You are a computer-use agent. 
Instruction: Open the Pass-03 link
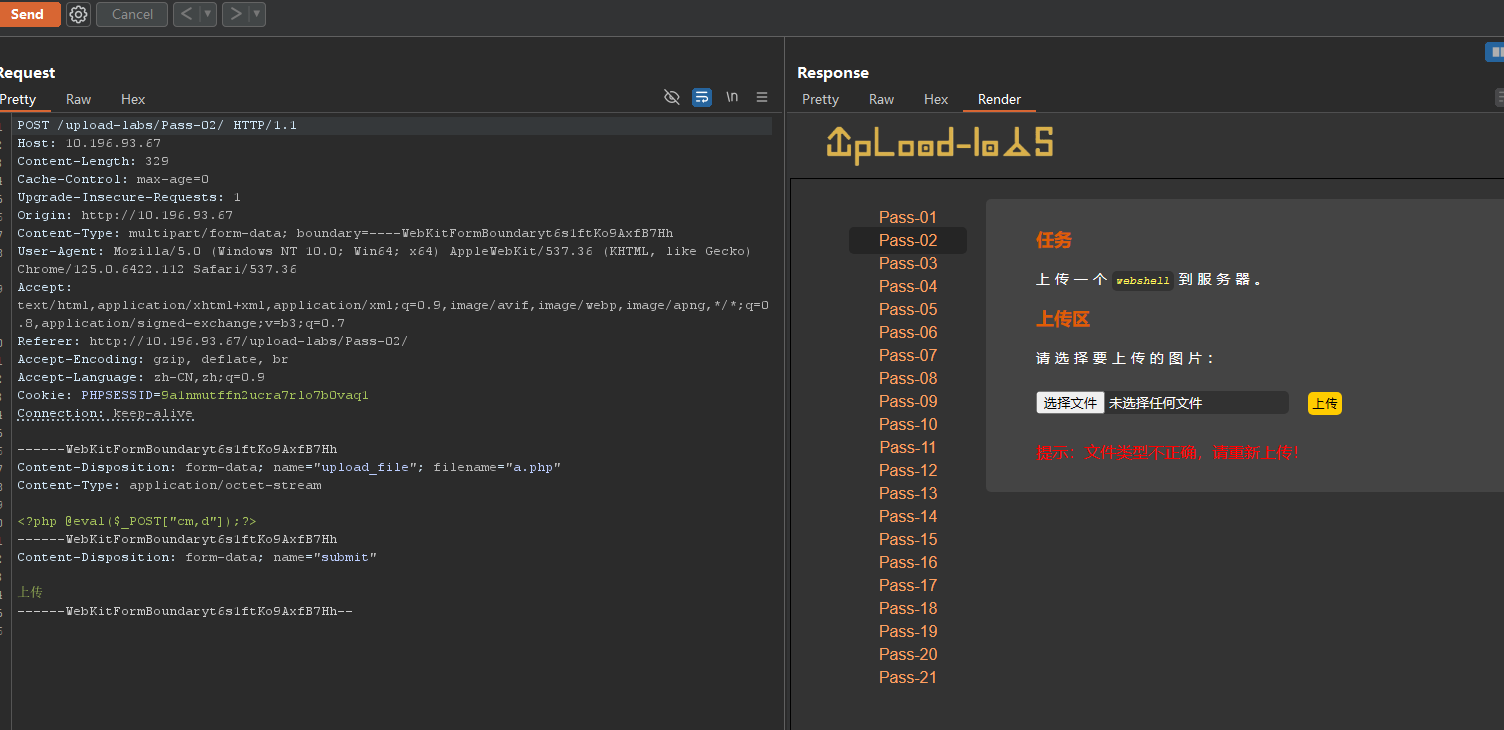coord(908,263)
